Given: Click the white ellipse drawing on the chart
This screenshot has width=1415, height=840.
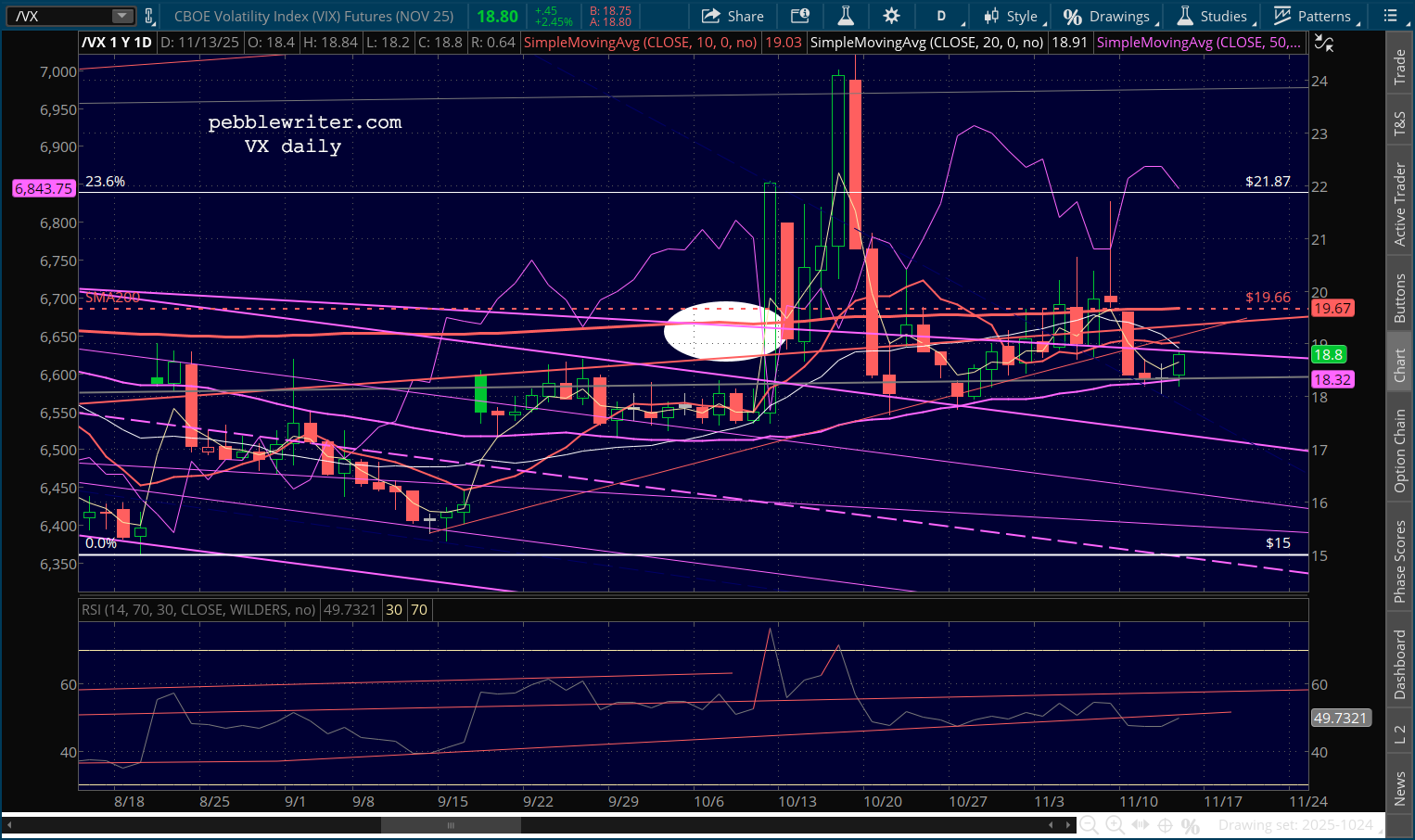Looking at the screenshot, I should pos(726,331).
